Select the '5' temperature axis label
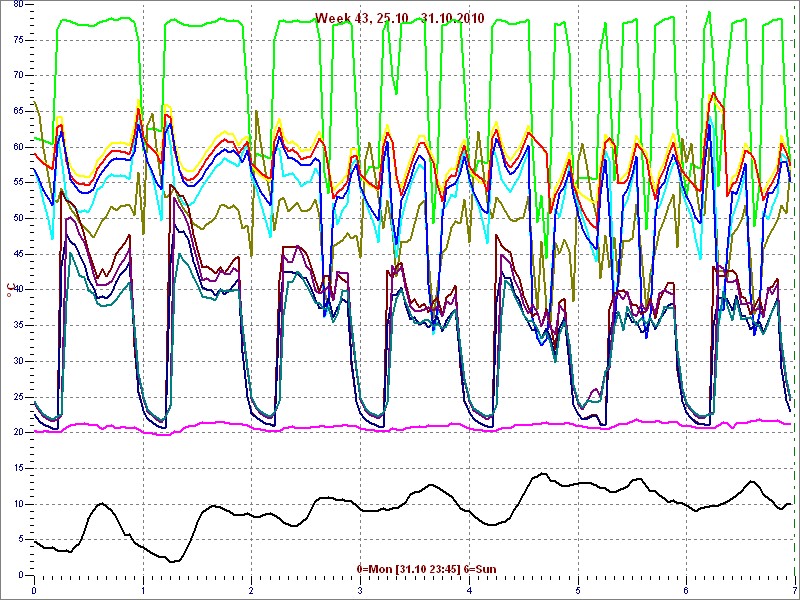This screenshot has width=800, height=600. (x=20, y=540)
